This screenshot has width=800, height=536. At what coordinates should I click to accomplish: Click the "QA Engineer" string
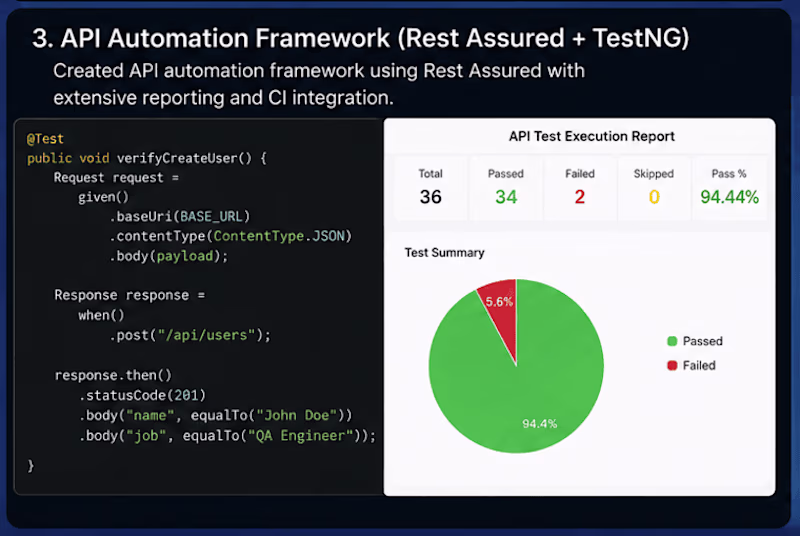(301, 436)
